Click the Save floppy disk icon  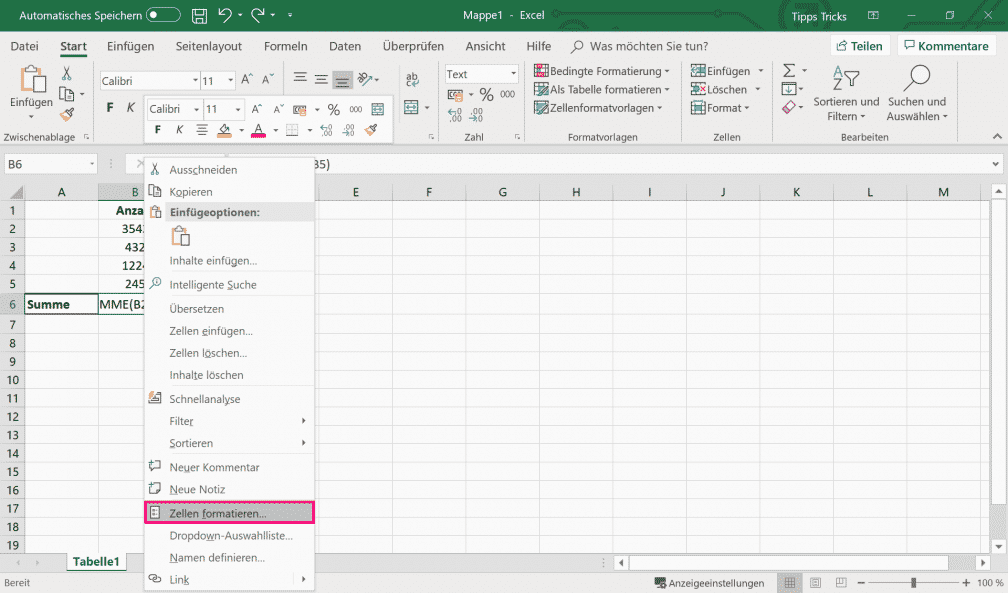pos(199,15)
